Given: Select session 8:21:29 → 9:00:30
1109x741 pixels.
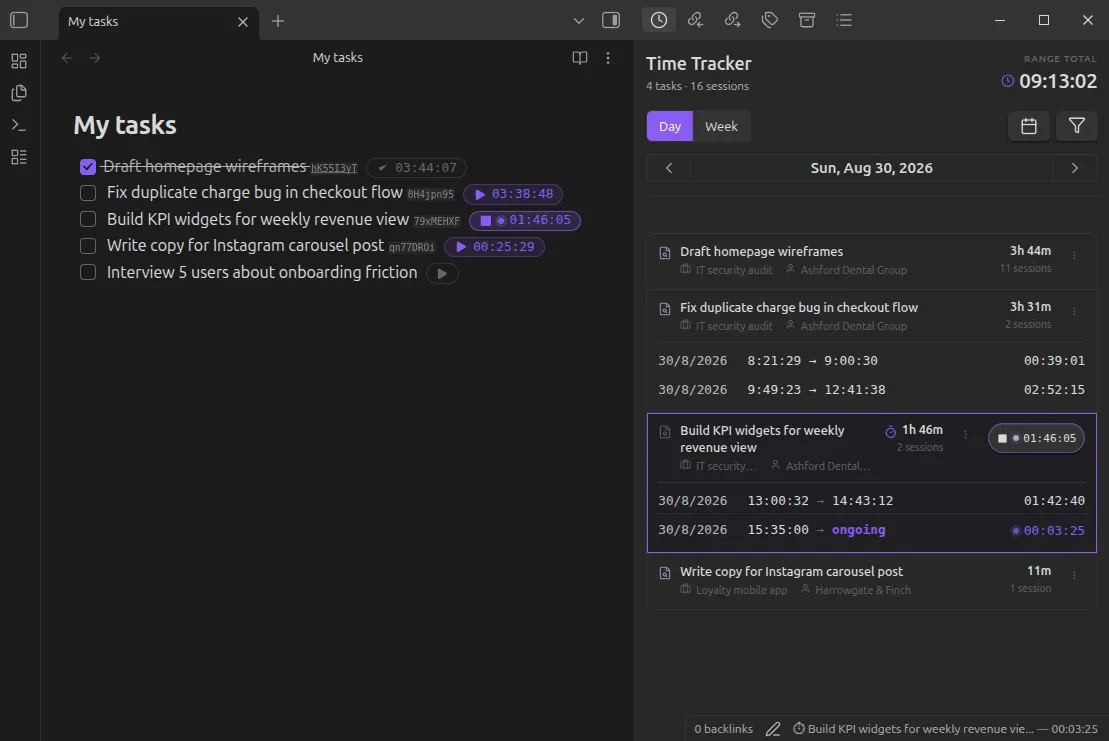Looking at the screenshot, I should tap(871, 361).
